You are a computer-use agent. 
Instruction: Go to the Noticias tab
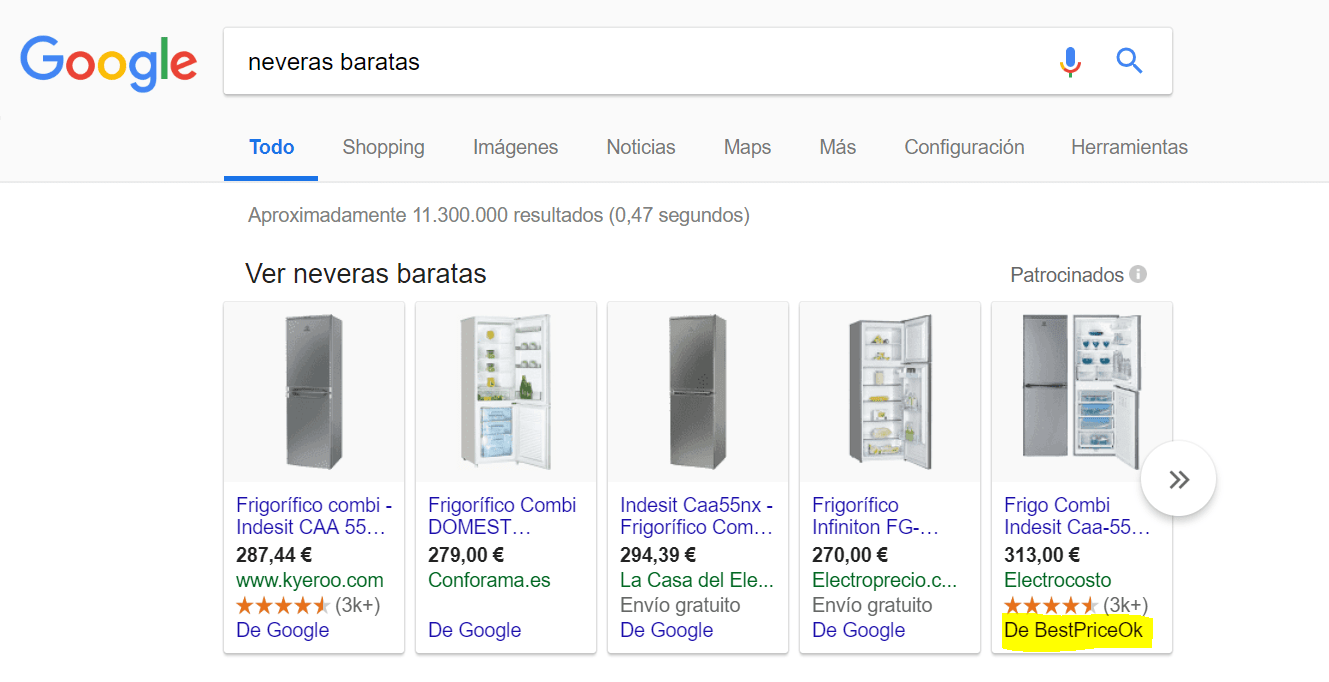(641, 147)
